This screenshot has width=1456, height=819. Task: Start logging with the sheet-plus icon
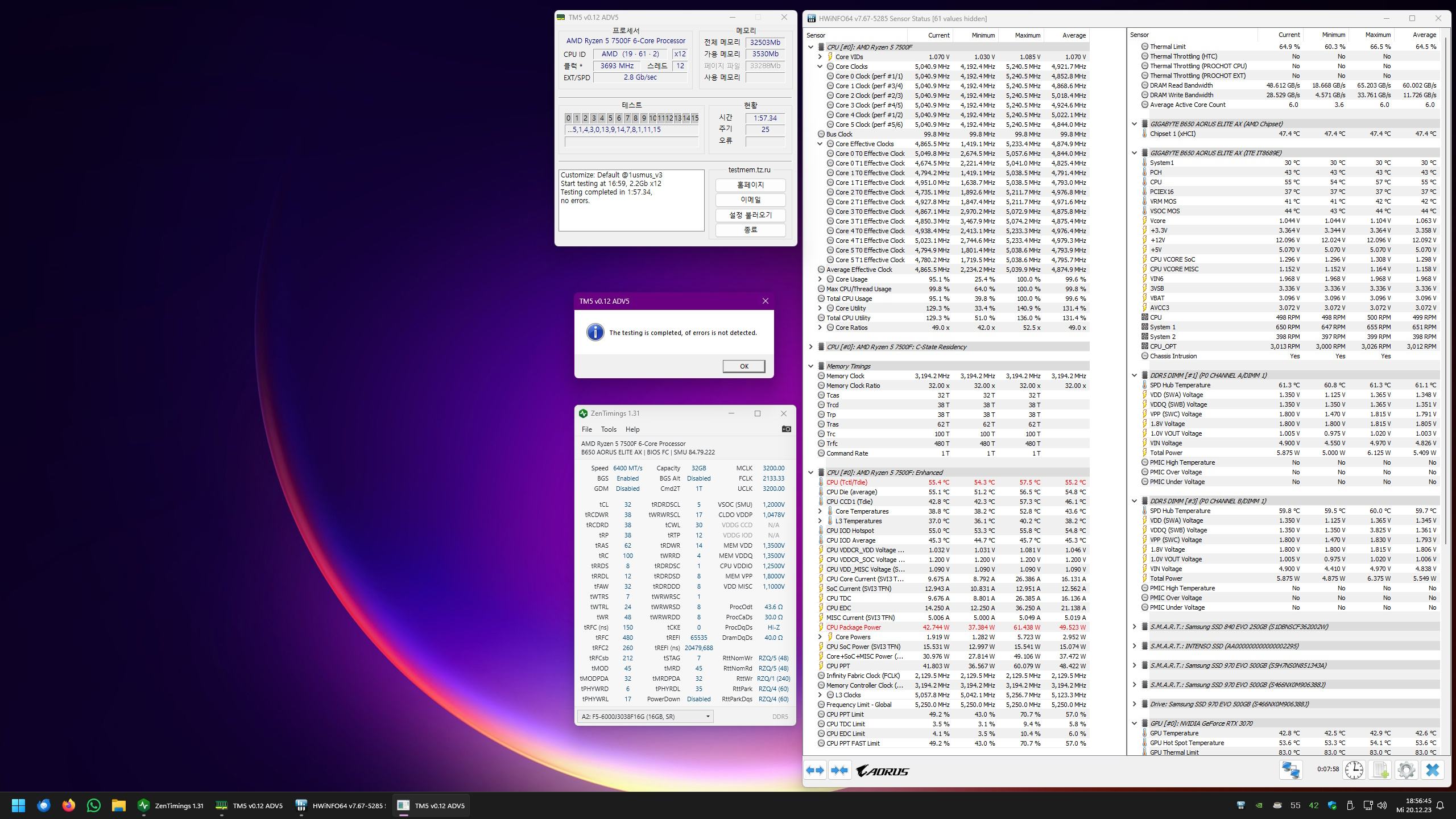tap(1380, 770)
